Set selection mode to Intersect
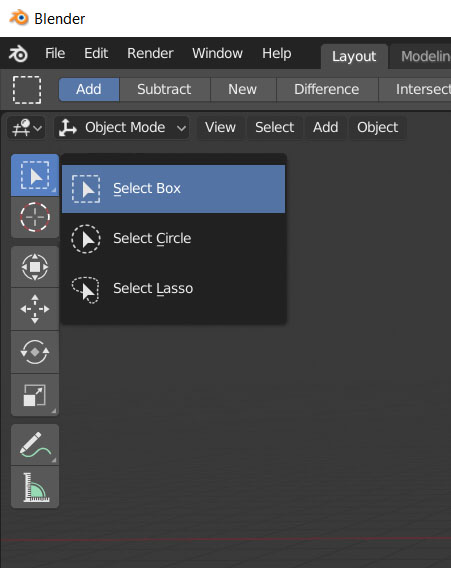The image size is (451, 568). 415,89
